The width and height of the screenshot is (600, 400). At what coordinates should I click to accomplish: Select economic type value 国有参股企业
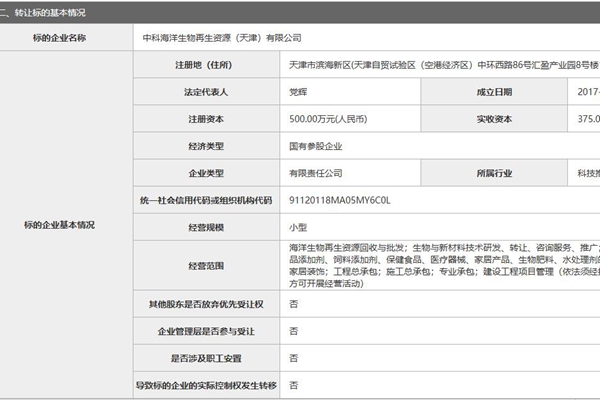[319, 145]
